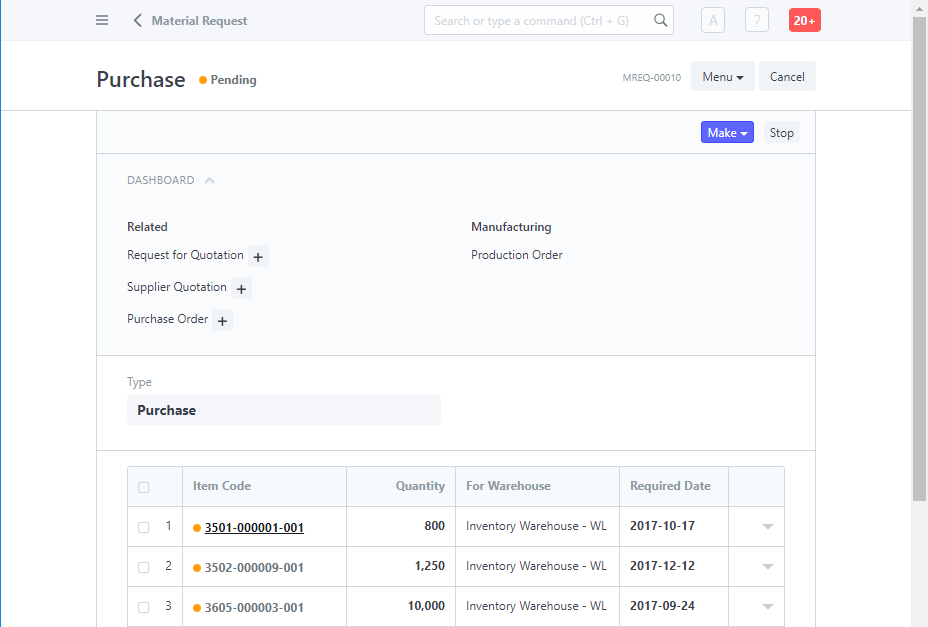Click the Item Code column header
Viewport: 928px width, 627px height.
pos(222,486)
